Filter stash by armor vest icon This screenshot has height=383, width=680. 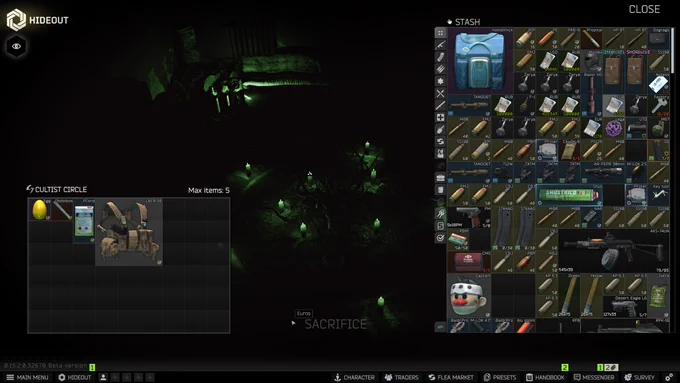click(x=440, y=154)
